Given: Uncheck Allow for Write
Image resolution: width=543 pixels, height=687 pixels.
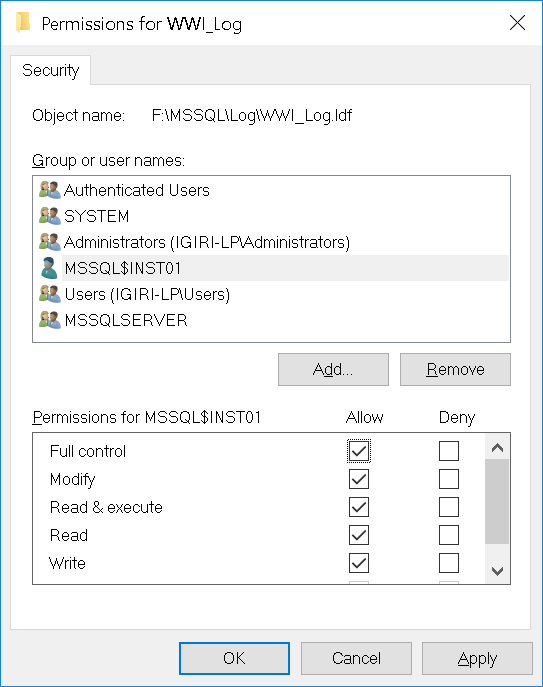Looking at the screenshot, I should pos(359,563).
